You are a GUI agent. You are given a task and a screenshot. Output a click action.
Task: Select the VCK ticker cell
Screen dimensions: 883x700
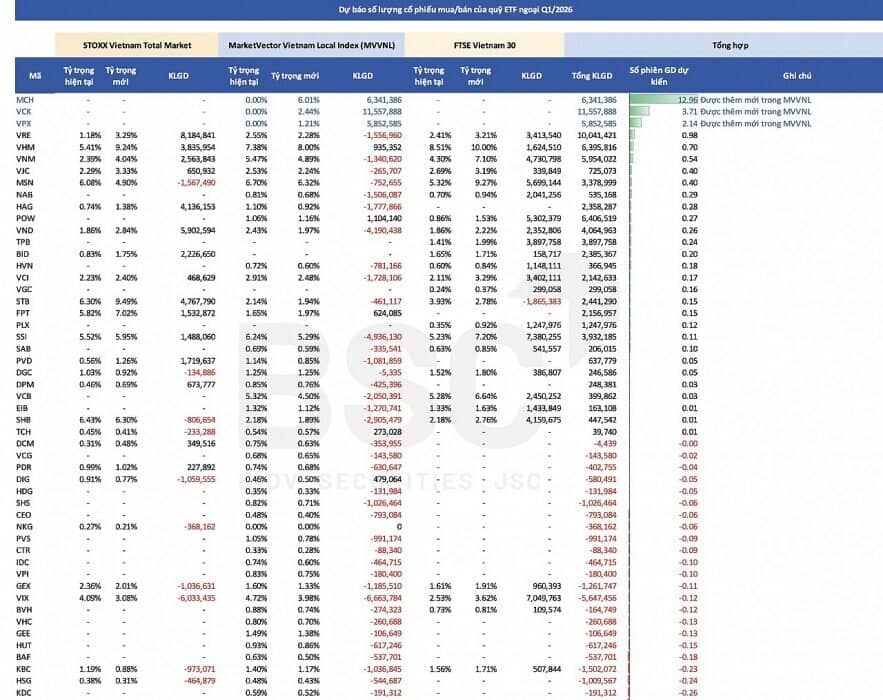tap(24, 112)
